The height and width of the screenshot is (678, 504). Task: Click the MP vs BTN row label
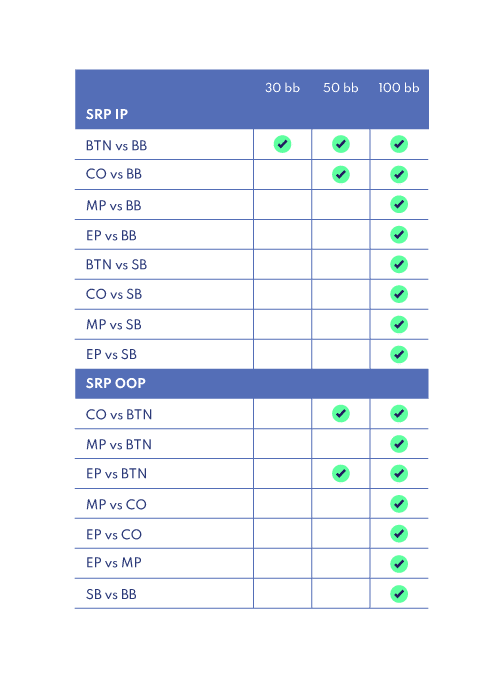click(119, 444)
